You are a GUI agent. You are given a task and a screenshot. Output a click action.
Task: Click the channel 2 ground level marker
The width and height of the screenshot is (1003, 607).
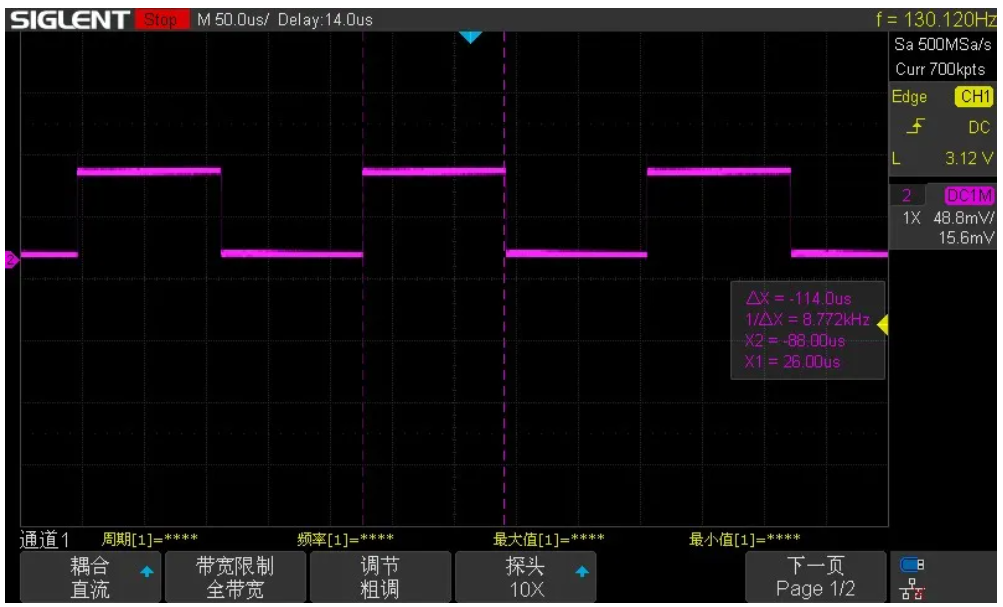[x=12, y=260]
